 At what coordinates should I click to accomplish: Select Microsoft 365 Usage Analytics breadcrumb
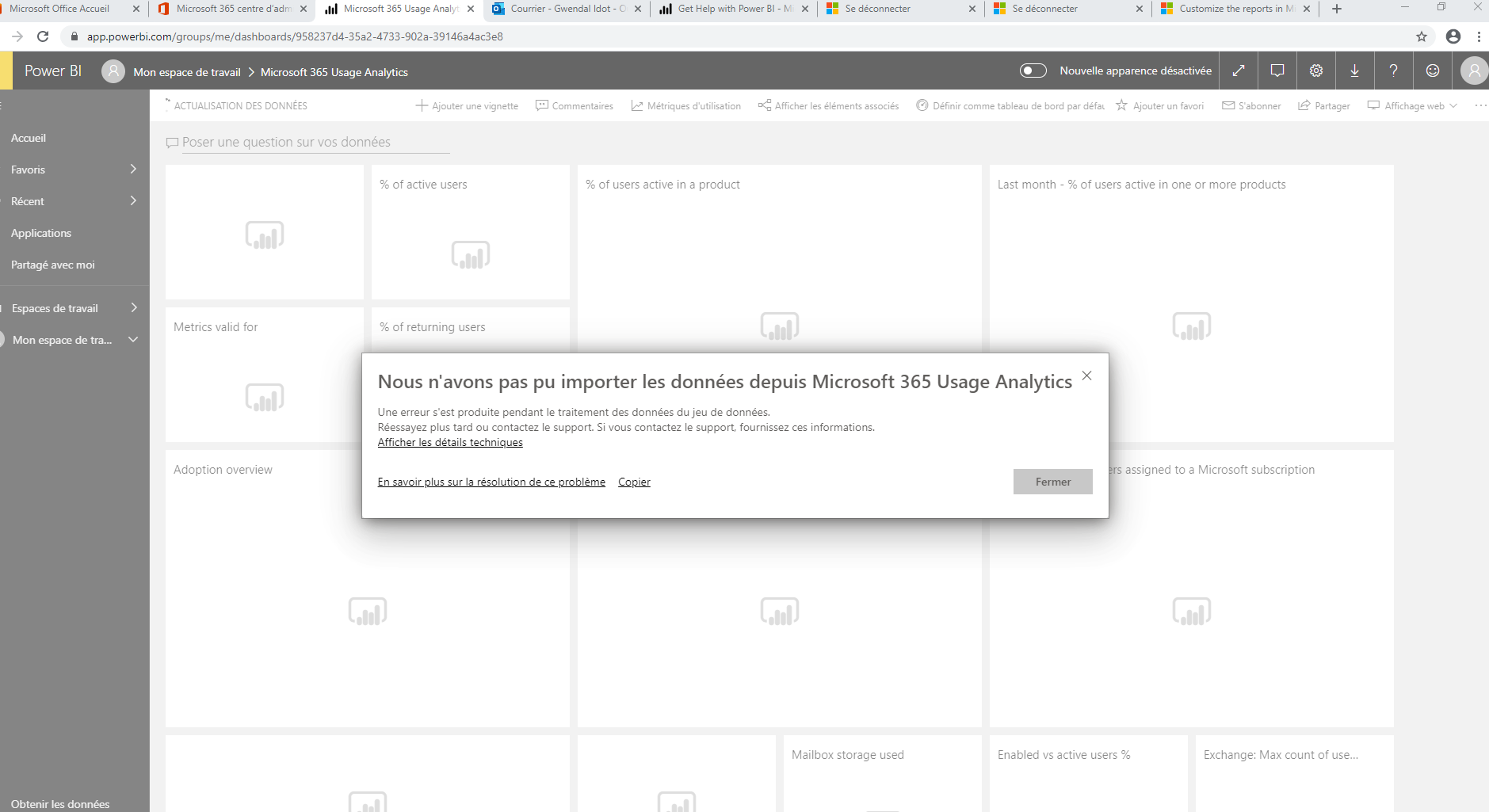(x=334, y=72)
